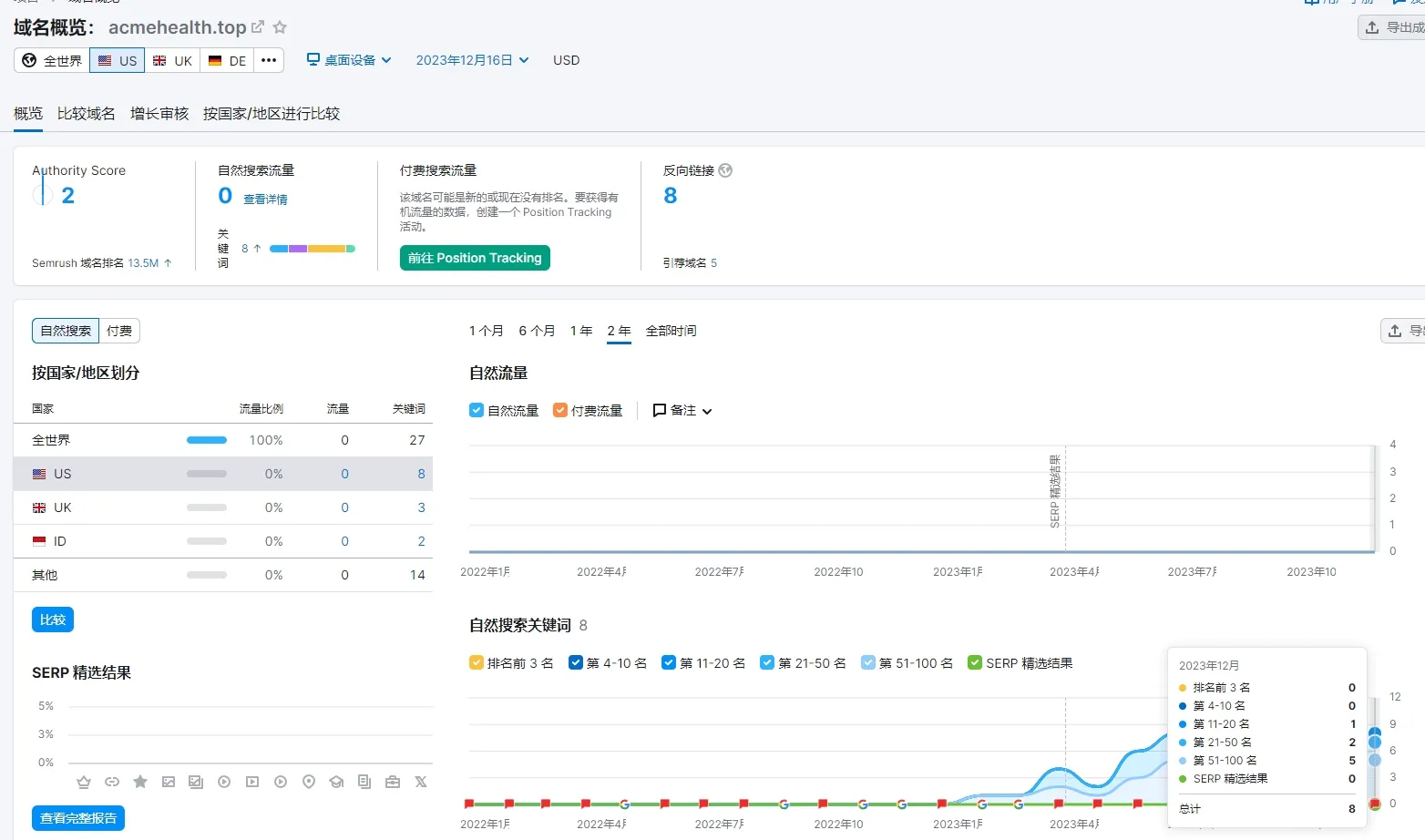Click the star reviews SERP feature icon

coord(140,782)
